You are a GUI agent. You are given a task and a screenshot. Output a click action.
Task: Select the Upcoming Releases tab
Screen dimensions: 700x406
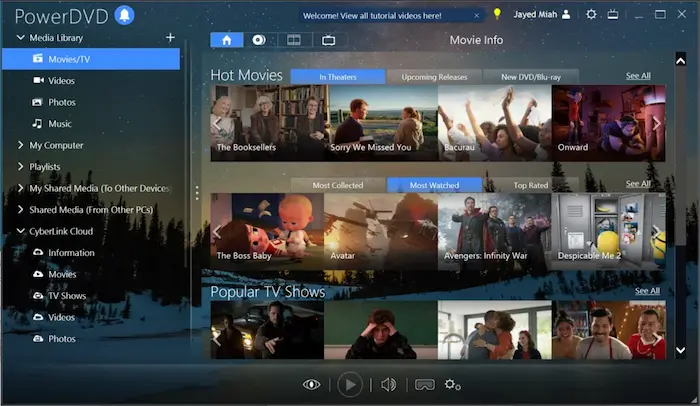click(435, 77)
